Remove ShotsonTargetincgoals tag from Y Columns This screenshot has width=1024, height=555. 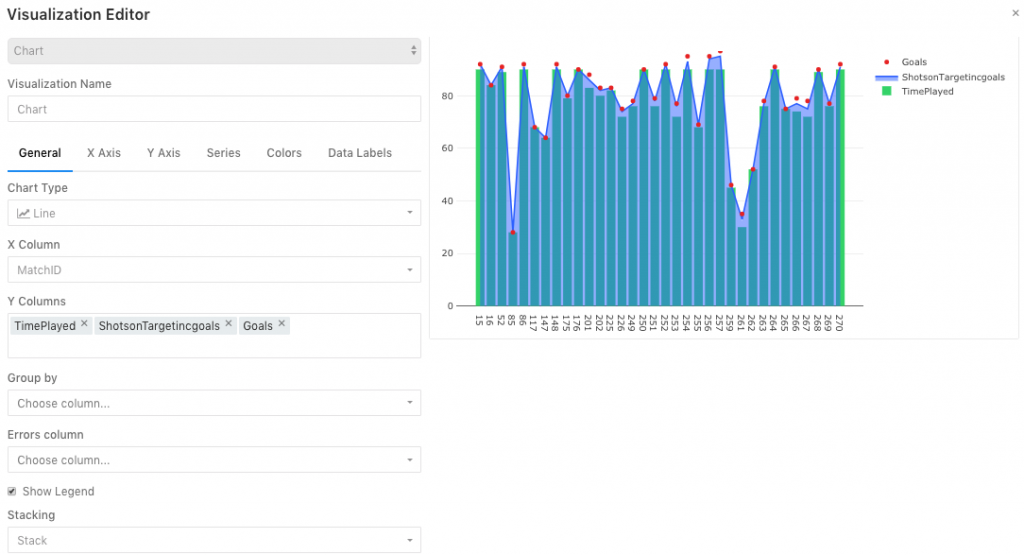point(229,324)
